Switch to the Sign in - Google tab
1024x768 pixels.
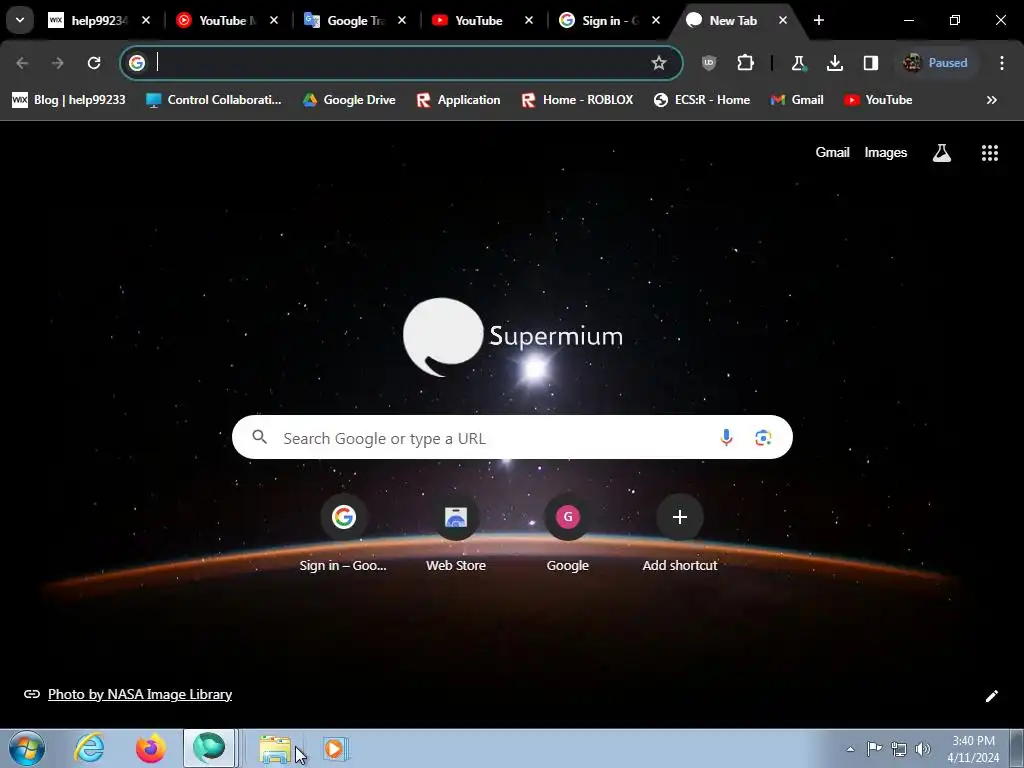[x=609, y=20]
